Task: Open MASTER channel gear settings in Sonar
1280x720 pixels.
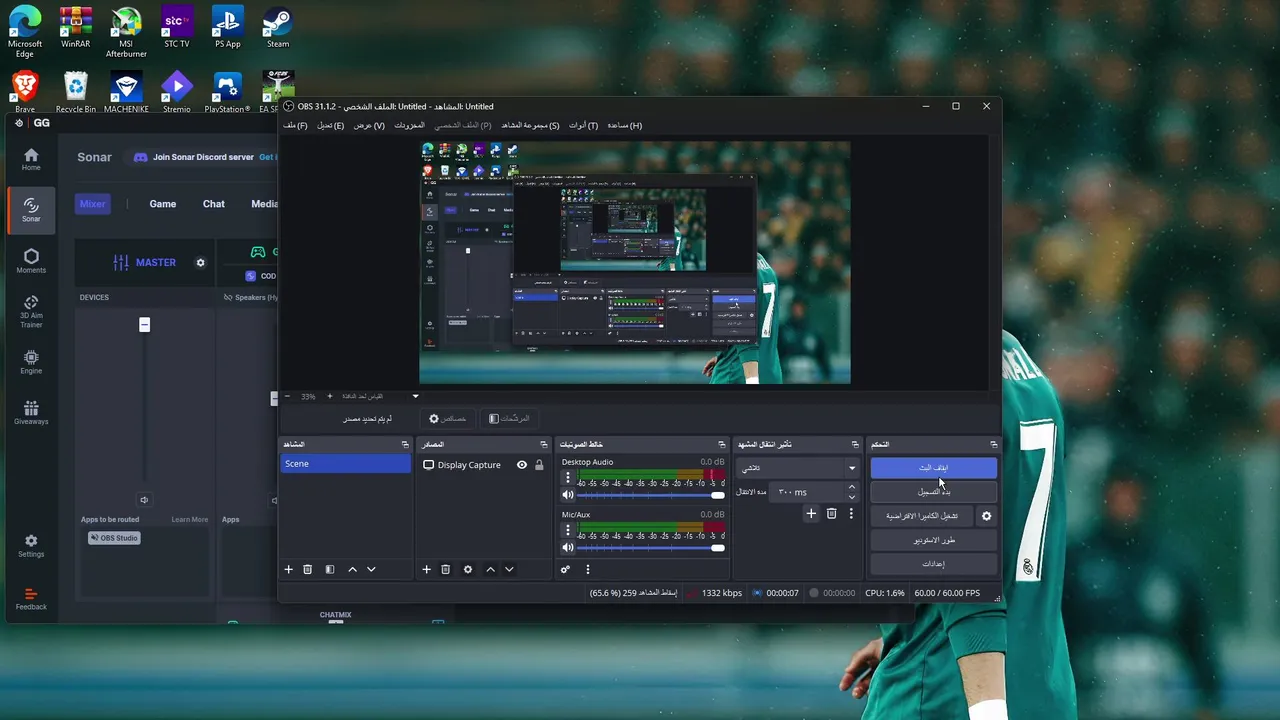Action: pos(200,263)
